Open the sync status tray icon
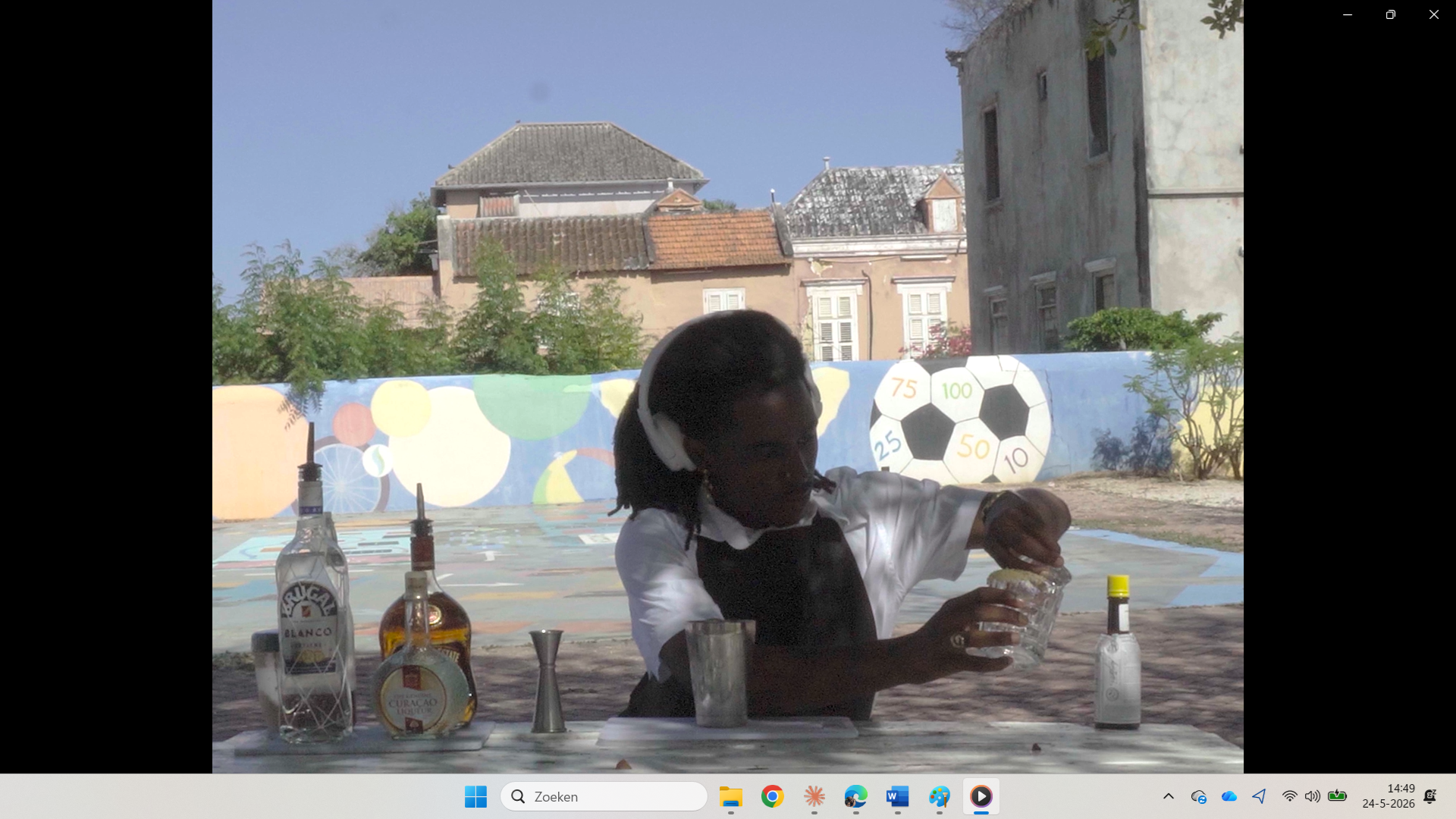This screenshot has width=1456, height=819. point(1199,796)
